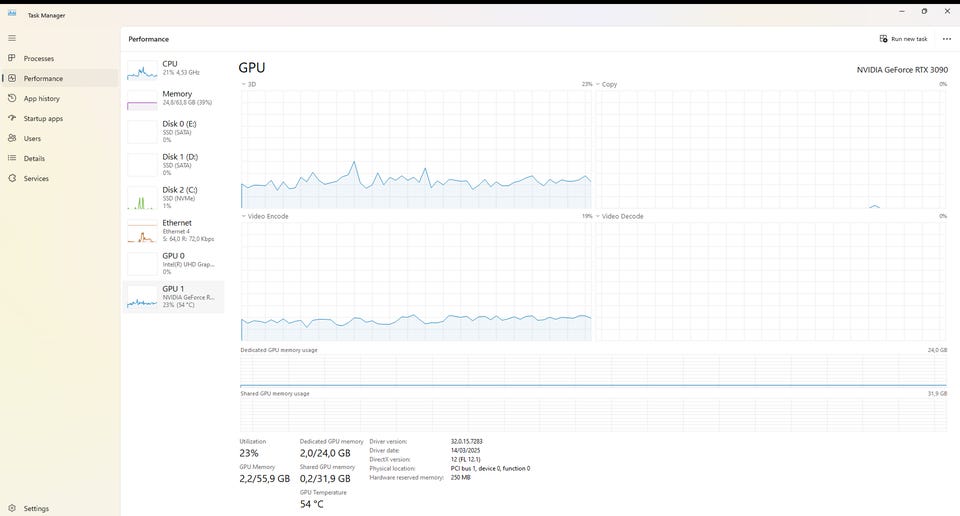
Task: Click the NVIDIA GeForce RTX 3090 title
Action: (x=902, y=70)
